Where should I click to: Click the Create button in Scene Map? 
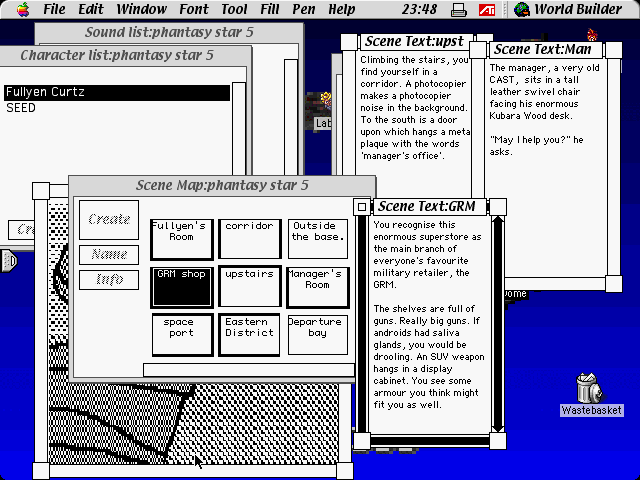tap(109, 220)
